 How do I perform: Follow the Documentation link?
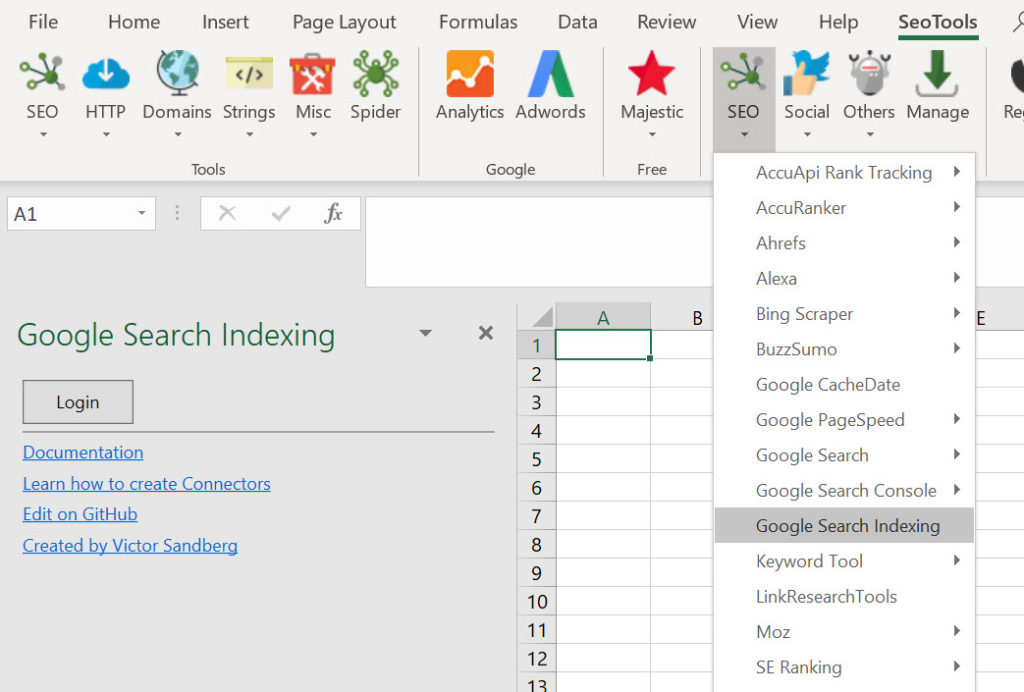pos(82,452)
